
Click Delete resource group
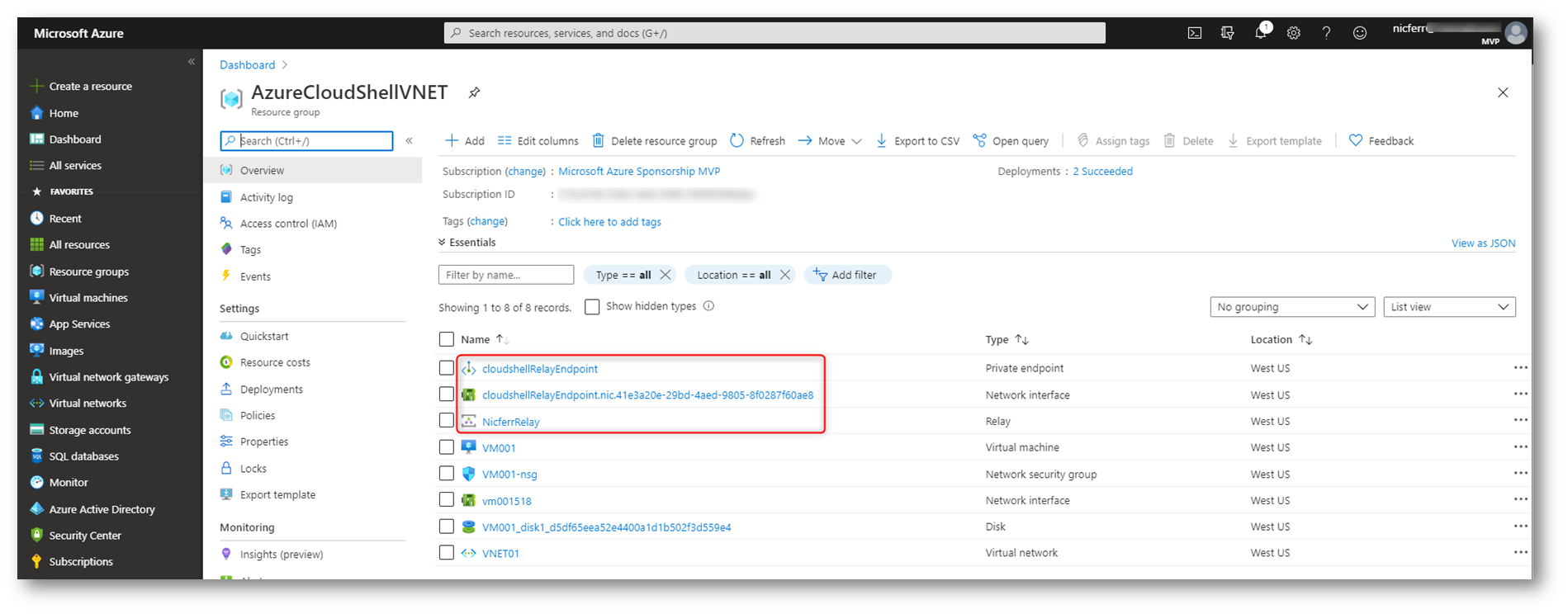tap(655, 141)
